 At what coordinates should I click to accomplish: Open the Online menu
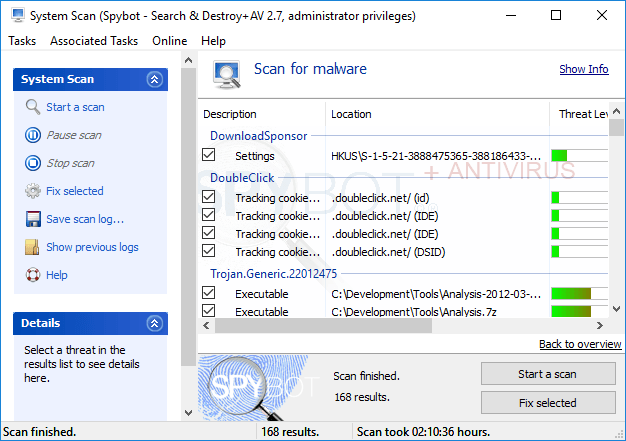[170, 41]
